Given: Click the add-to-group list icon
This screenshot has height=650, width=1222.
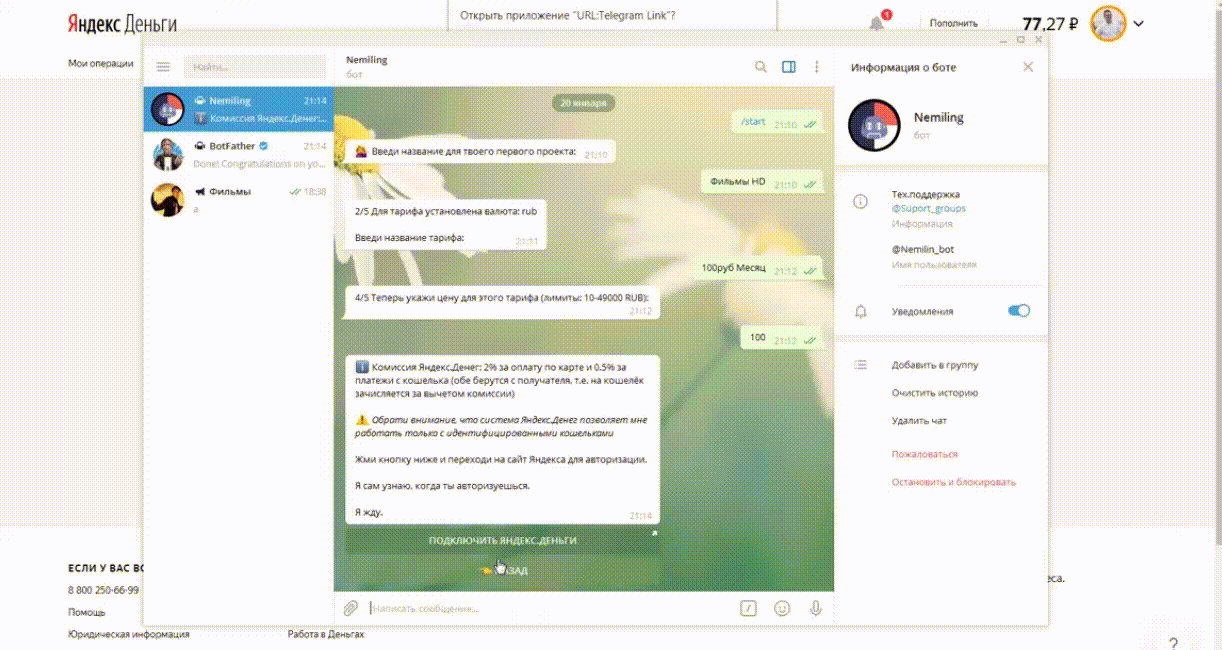Looking at the screenshot, I should pyautogui.click(x=860, y=366).
